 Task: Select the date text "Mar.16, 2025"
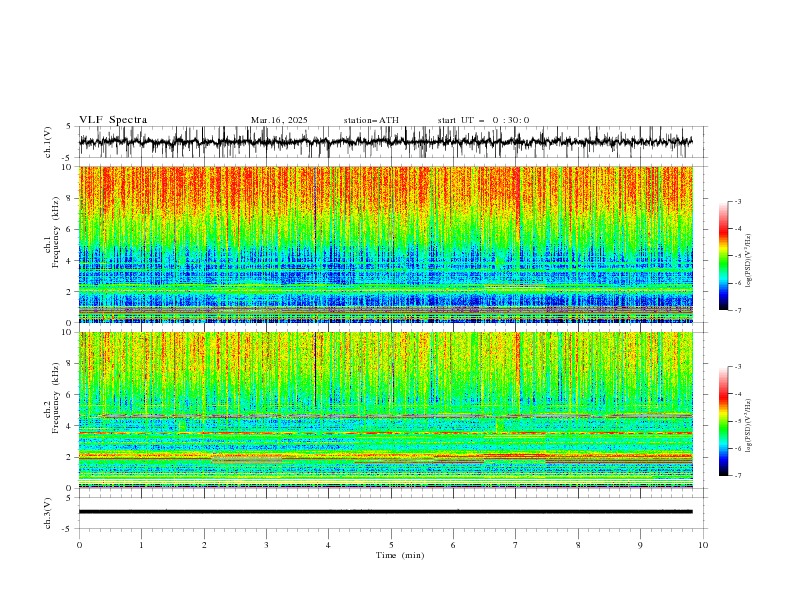pos(279,120)
